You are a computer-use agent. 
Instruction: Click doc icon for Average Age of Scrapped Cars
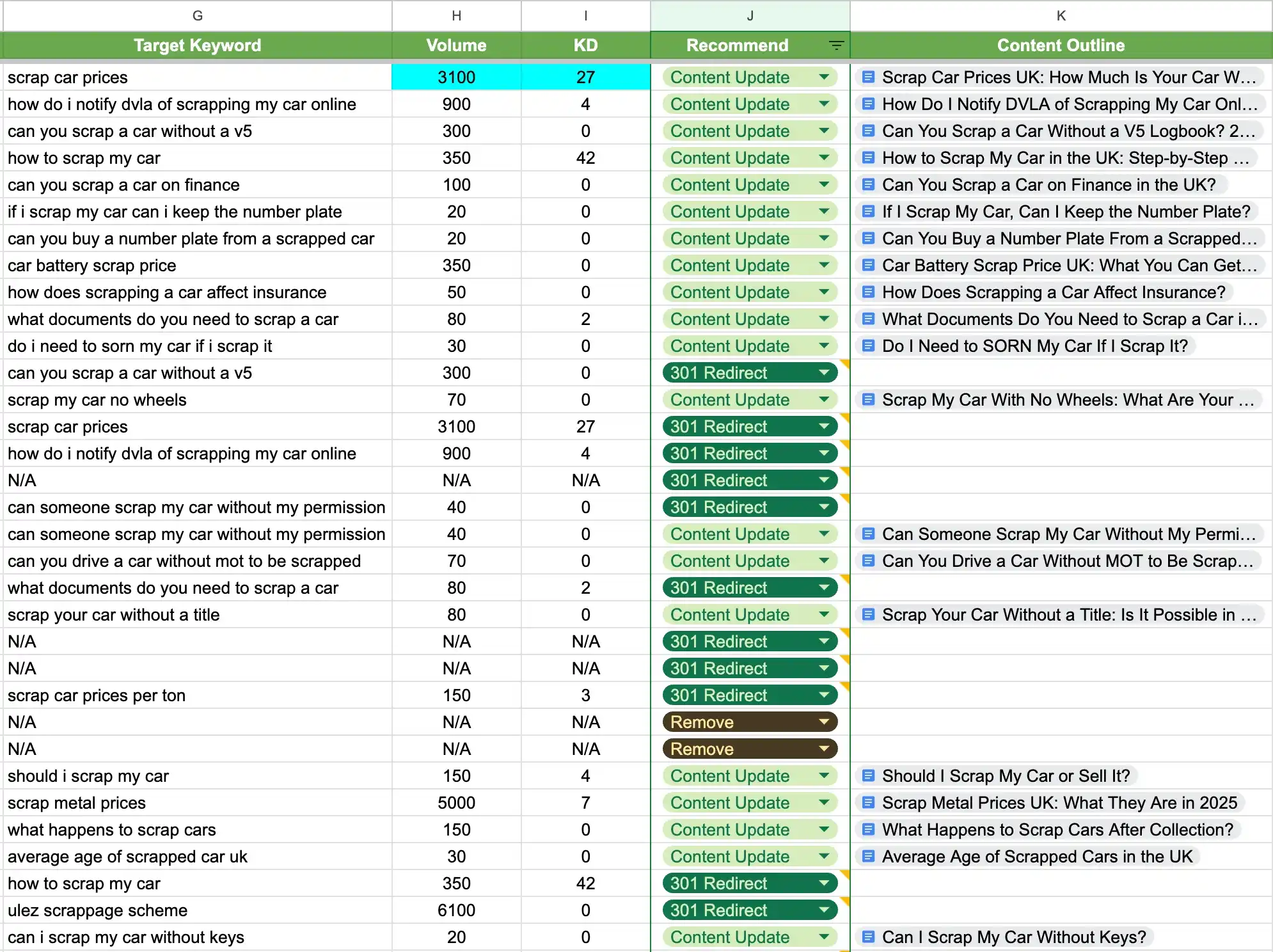click(868, 857)
